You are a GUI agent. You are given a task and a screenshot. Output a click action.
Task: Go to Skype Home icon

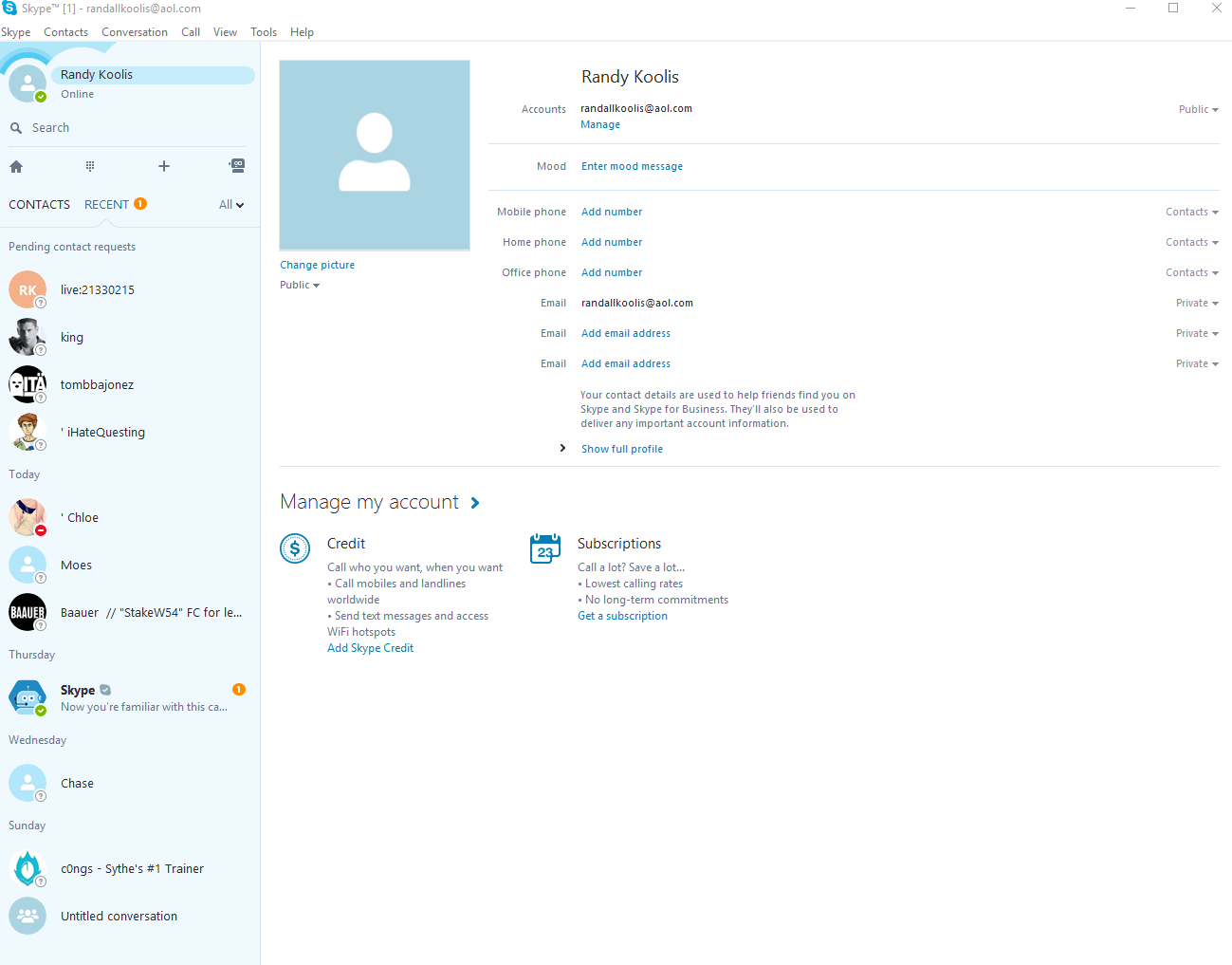[x=16, y=167]
